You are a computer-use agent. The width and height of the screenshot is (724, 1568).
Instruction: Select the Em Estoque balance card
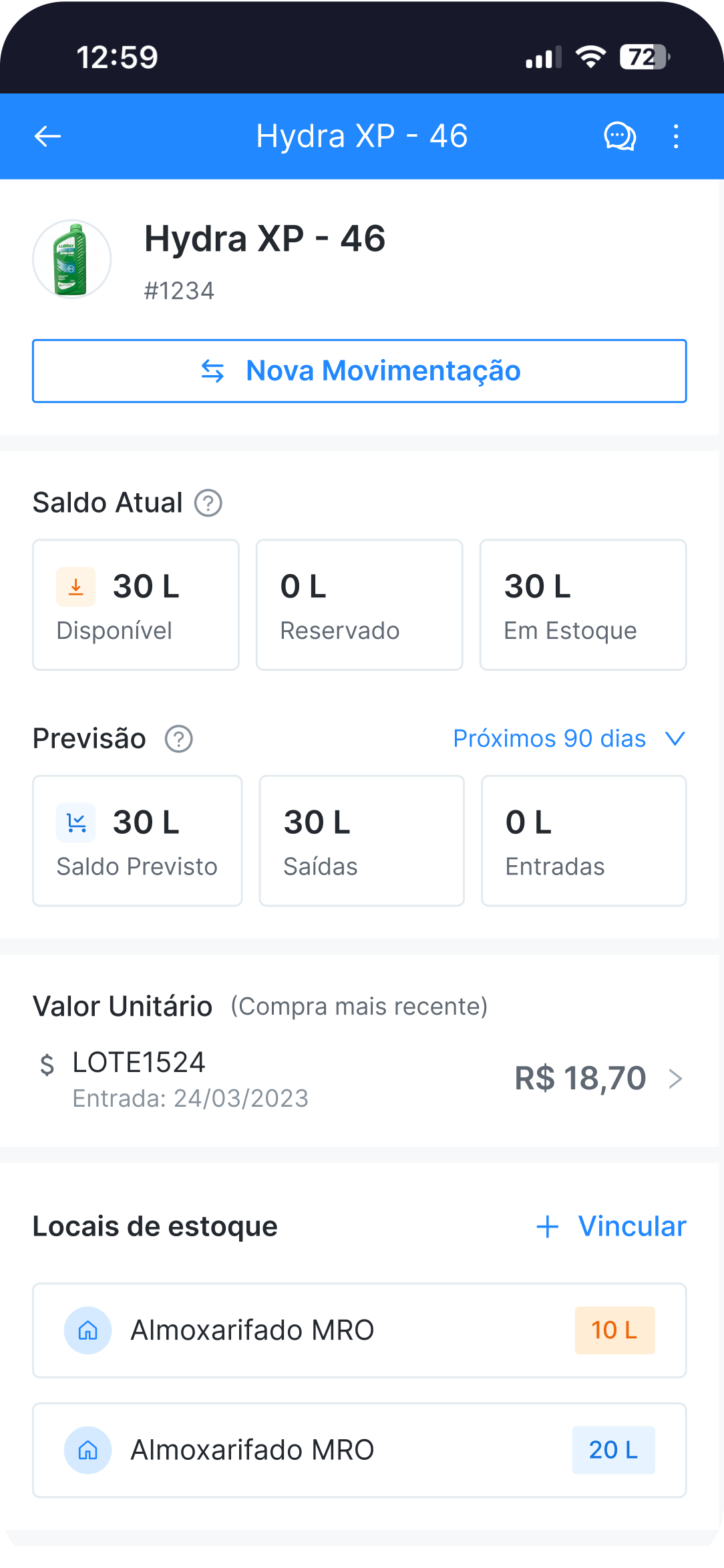pyautogui.click(x=583, y=605)
